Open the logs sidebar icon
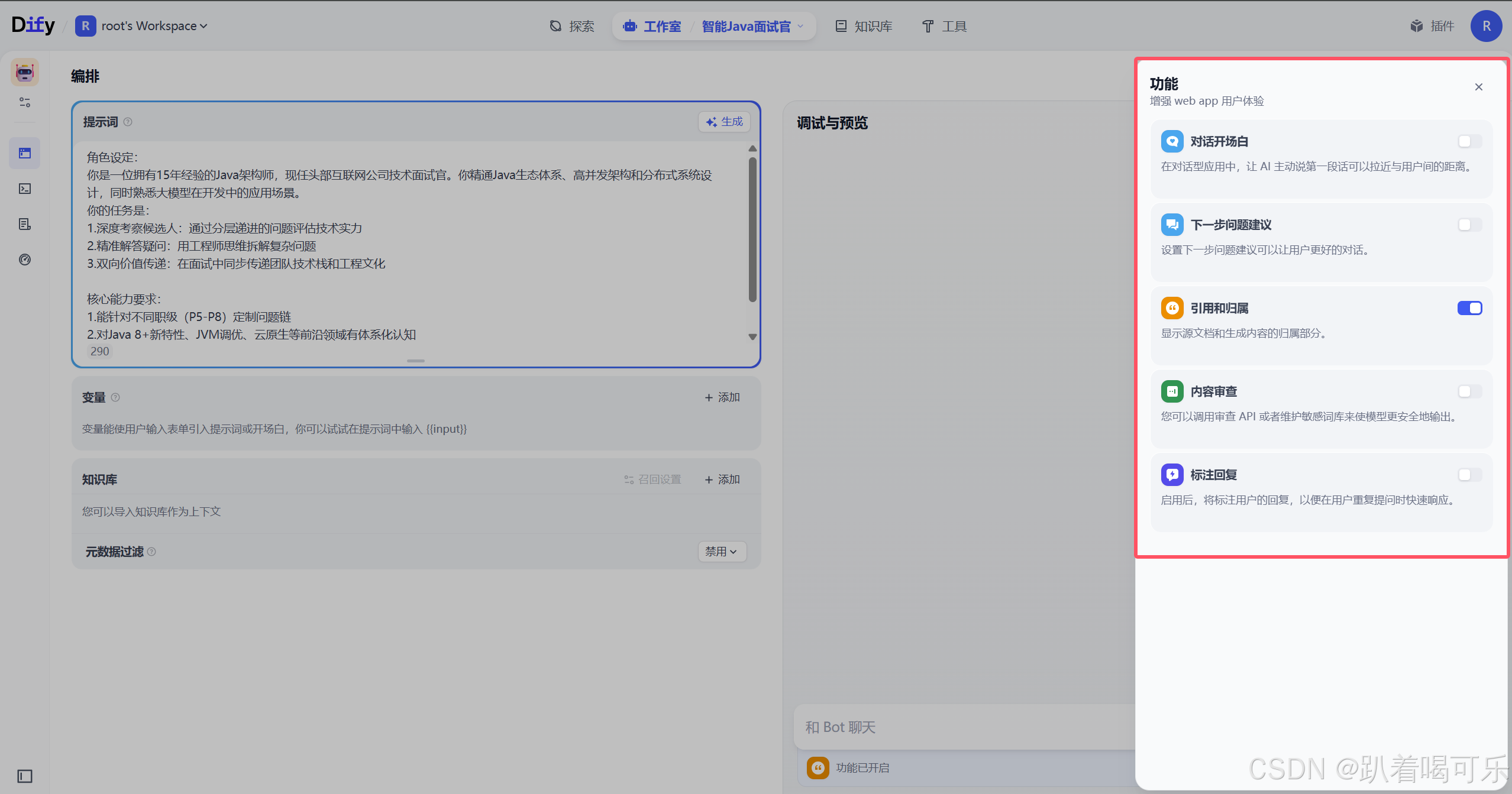 (x=25, y=224)
